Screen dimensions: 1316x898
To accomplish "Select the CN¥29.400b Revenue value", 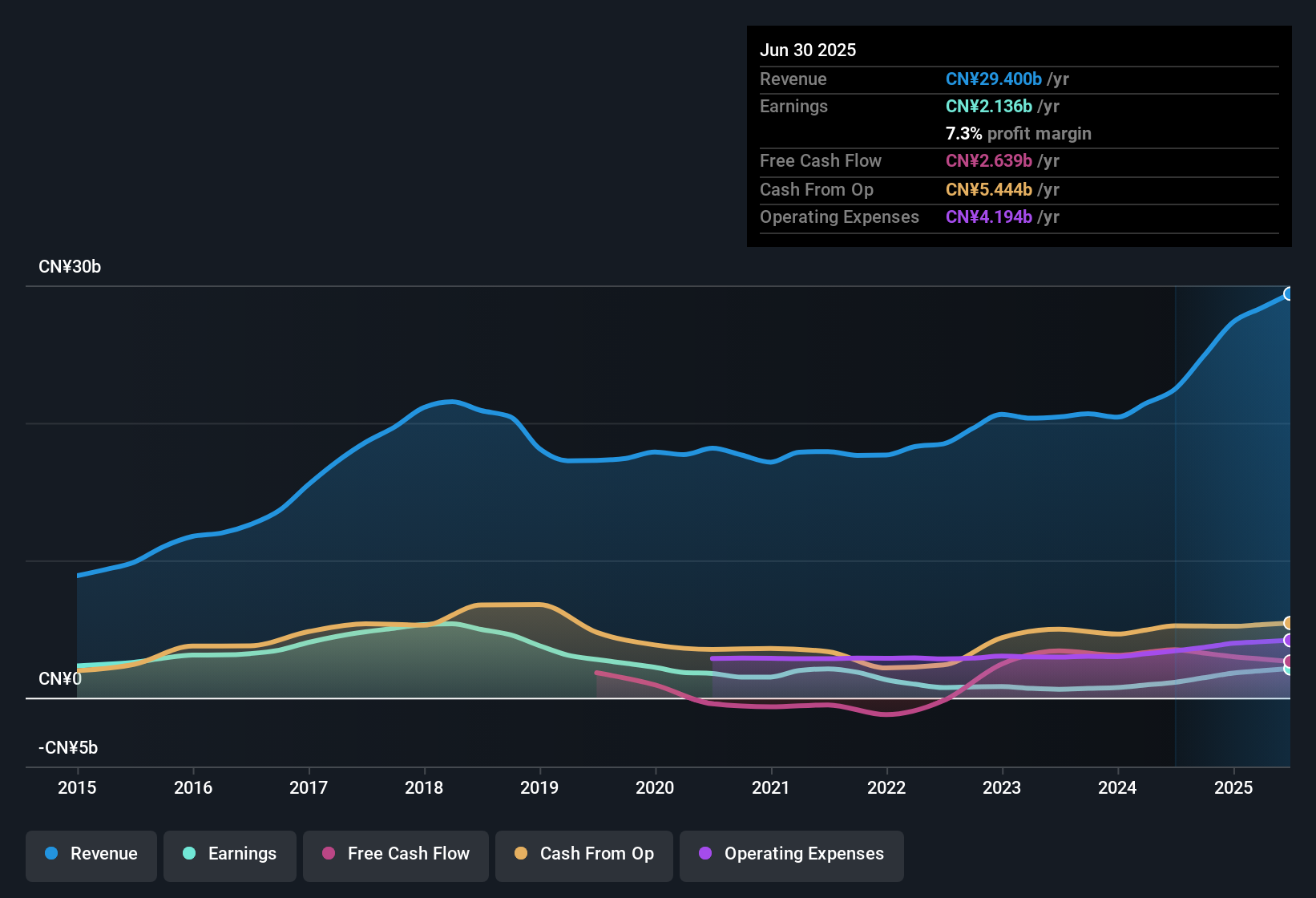I will coord(994,79).
